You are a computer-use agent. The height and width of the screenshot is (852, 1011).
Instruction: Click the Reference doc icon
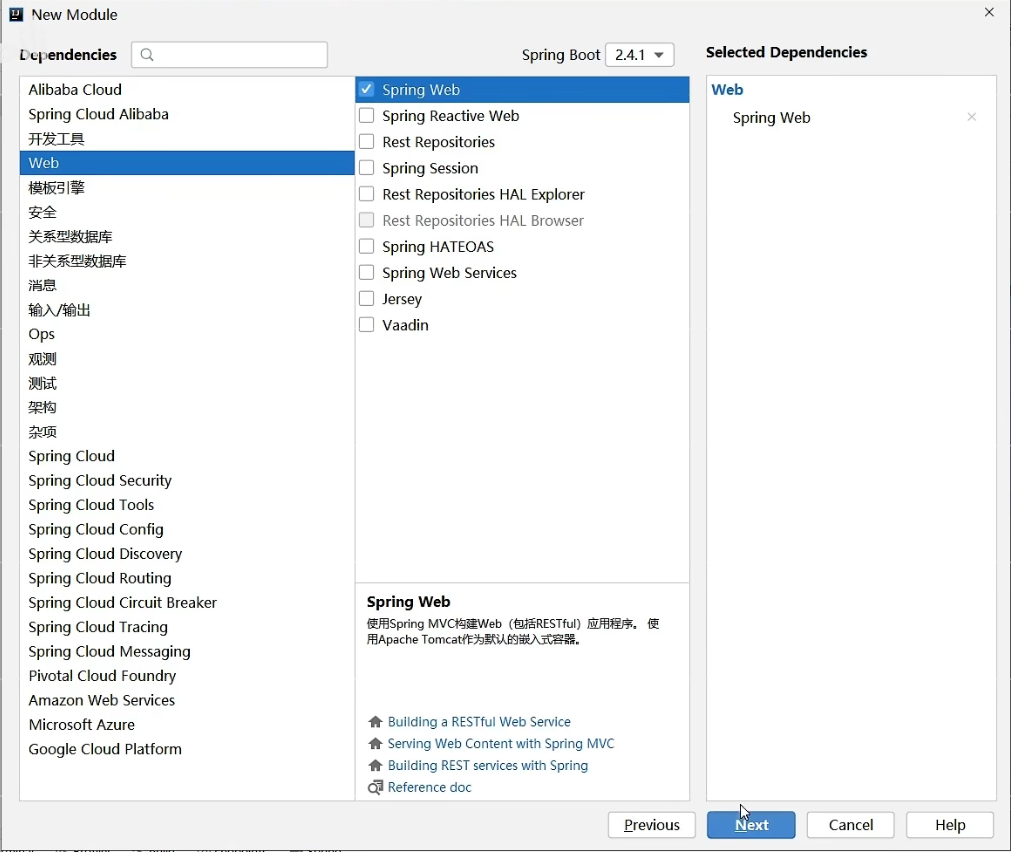tap(375, 788)
